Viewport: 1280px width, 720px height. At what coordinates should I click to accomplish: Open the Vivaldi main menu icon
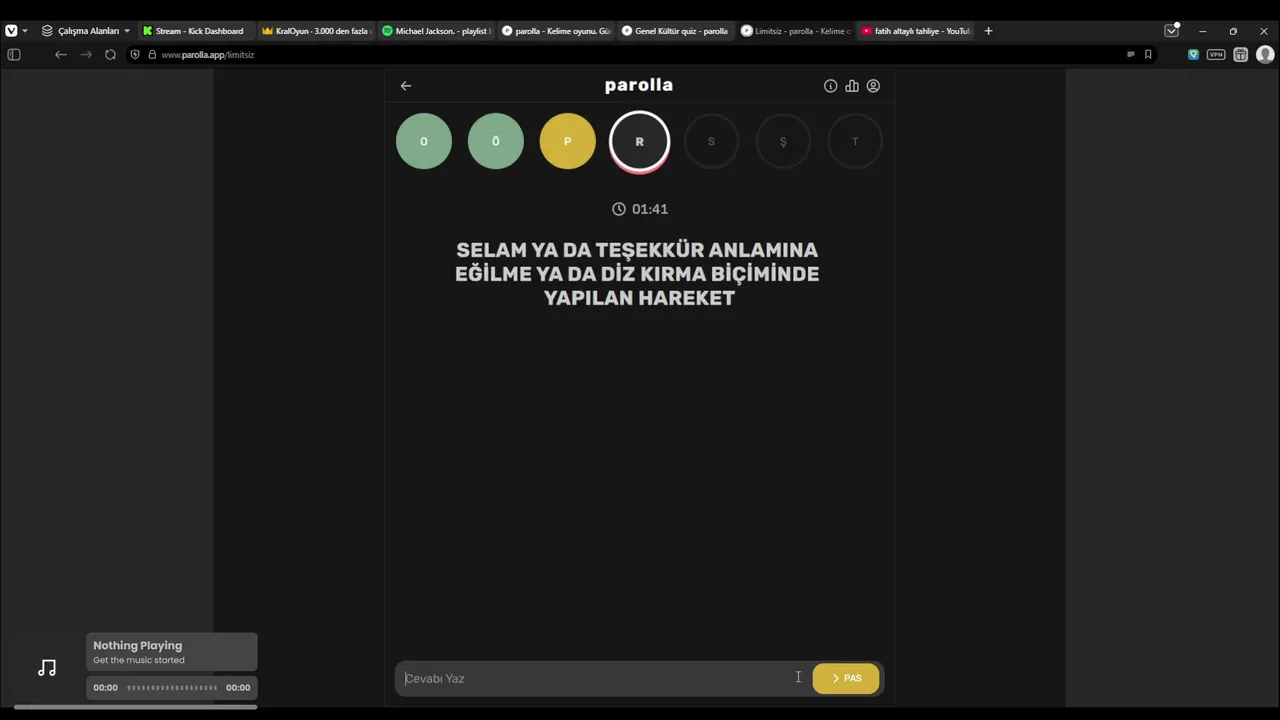(x=11, y=31)
